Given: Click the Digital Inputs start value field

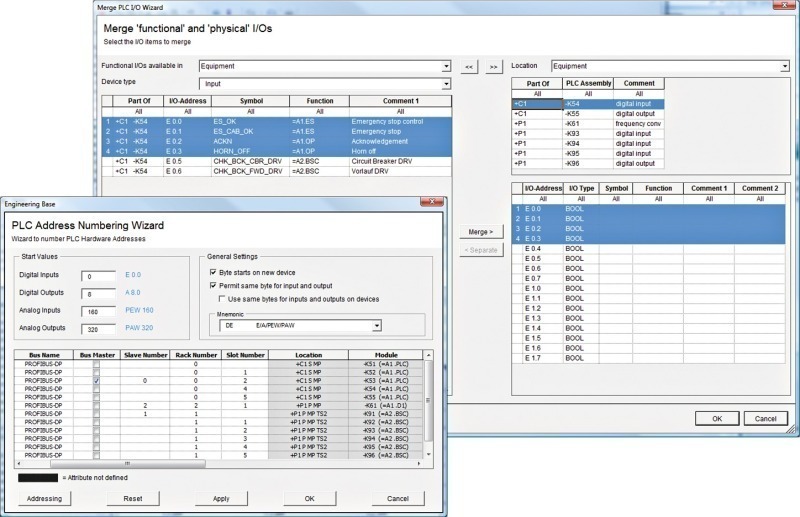Looking at the screenshot, I should click(101, 276).
